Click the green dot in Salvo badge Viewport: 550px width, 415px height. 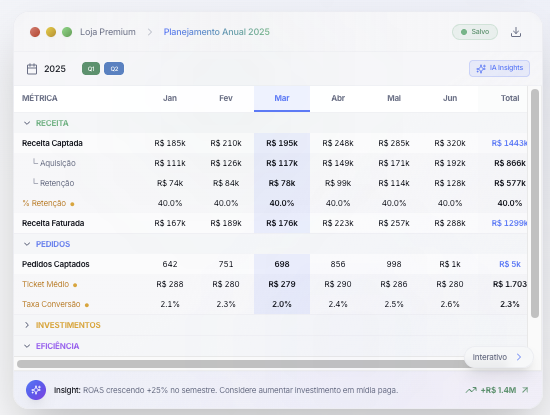point(464,32)
